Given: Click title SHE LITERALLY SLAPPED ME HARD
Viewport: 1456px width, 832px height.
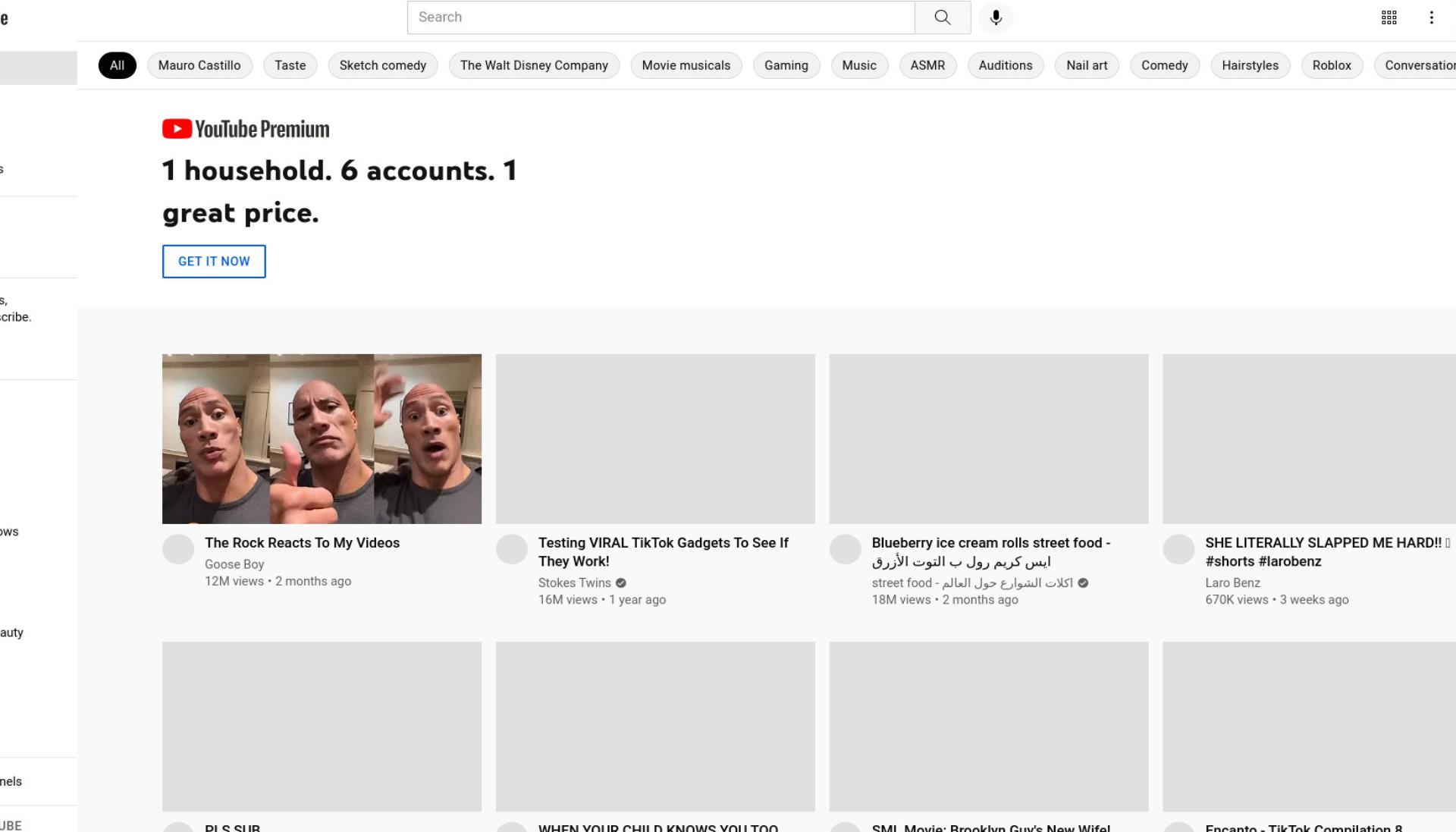Looking at the screenshot, I should point(1327,552).
